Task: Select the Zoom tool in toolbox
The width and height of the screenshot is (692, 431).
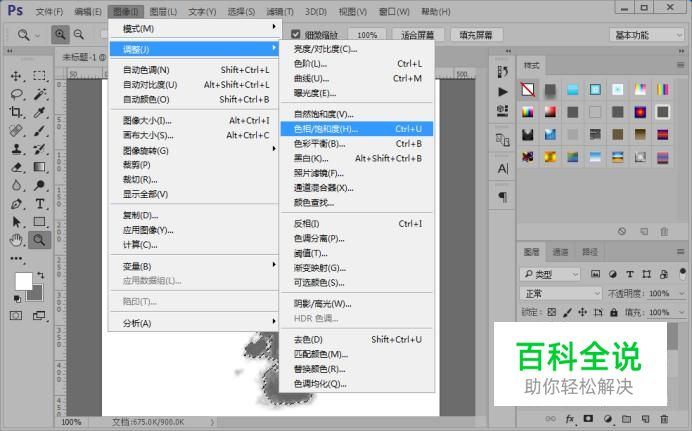Action: click(x=39, y=240)
